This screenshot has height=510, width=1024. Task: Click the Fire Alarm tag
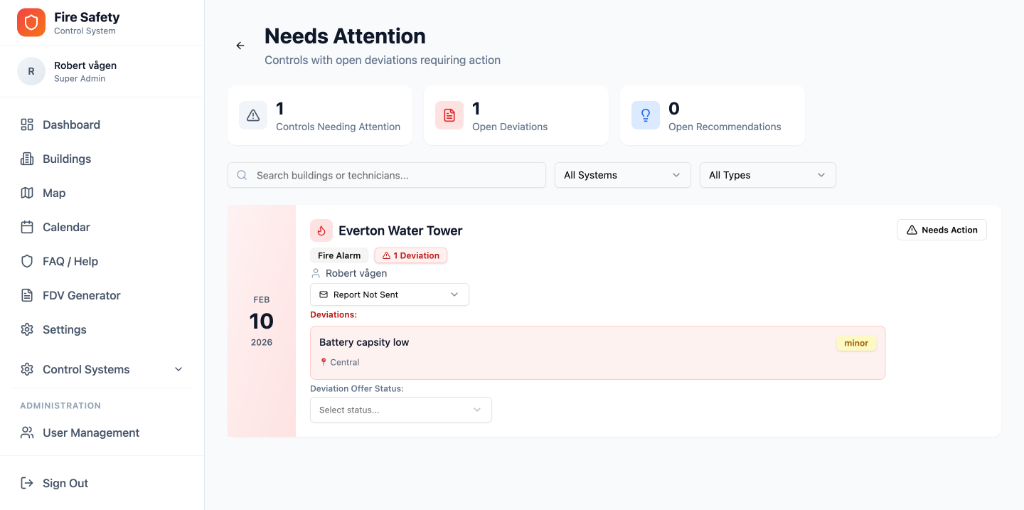pyautogui.click(x=339, y=255)
